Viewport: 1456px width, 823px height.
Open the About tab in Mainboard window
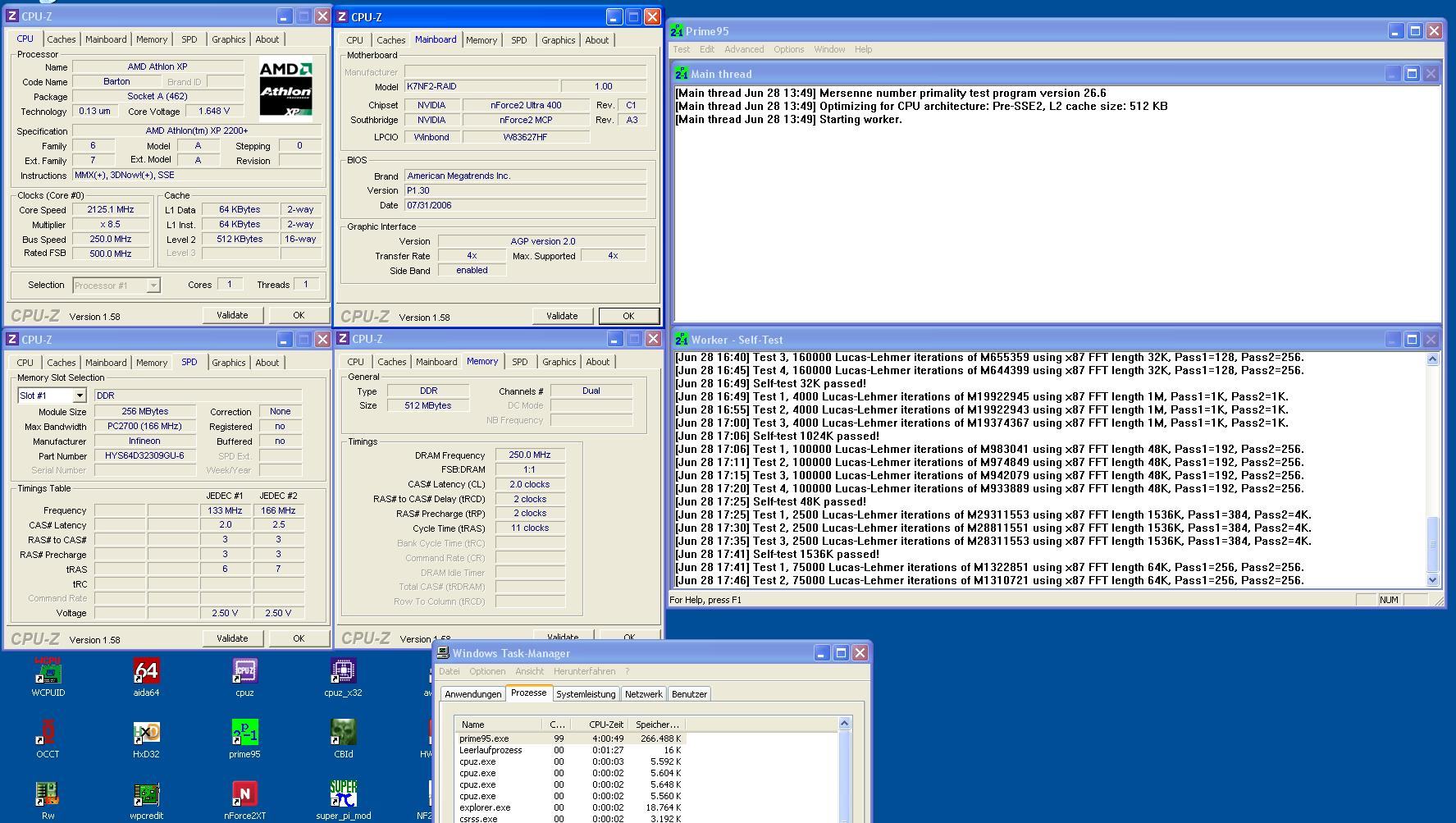(x=596, y=40)
